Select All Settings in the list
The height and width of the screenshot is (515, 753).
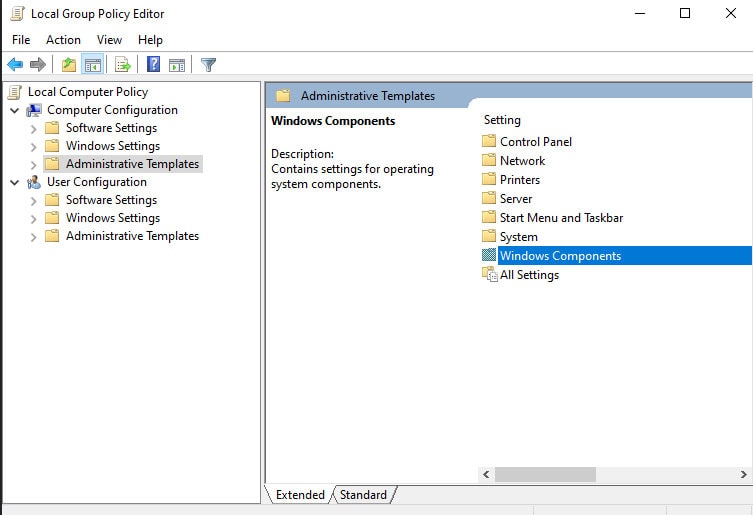pos(530,275)
